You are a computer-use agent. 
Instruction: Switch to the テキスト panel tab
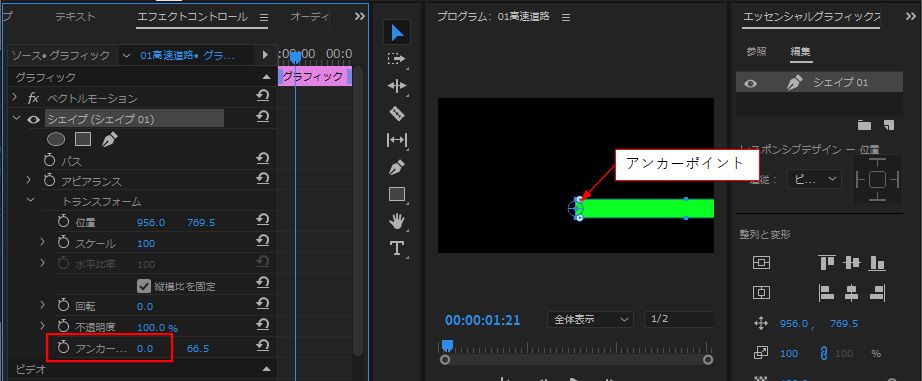pyautogui.click(x=75, y=16)
